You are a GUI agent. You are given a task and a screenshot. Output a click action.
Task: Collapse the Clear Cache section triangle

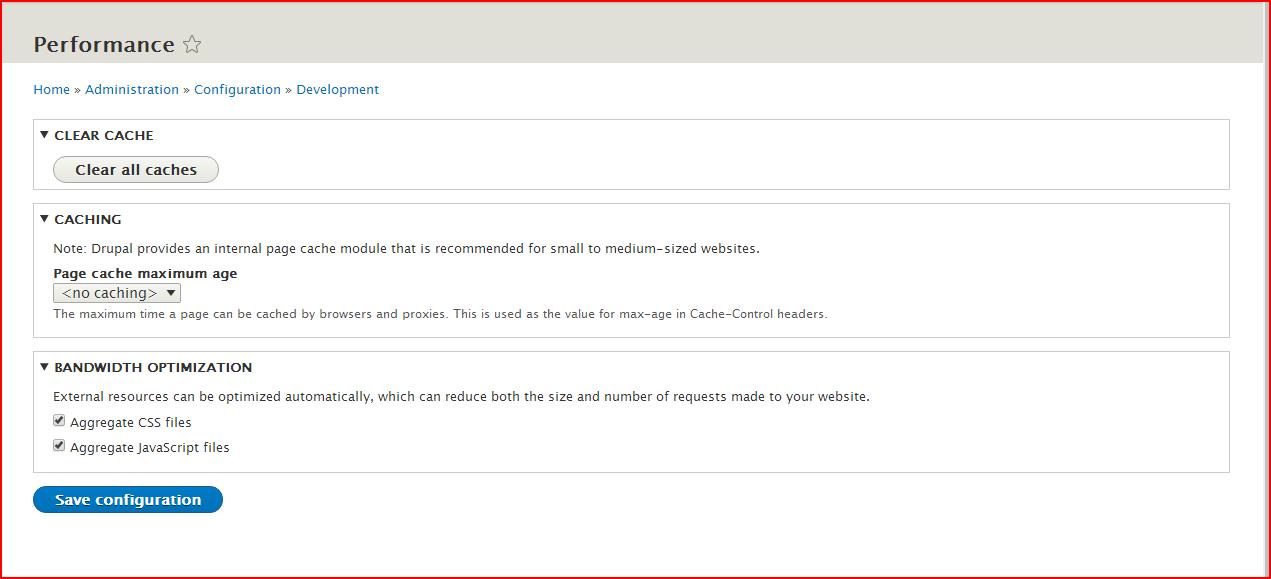44,134
